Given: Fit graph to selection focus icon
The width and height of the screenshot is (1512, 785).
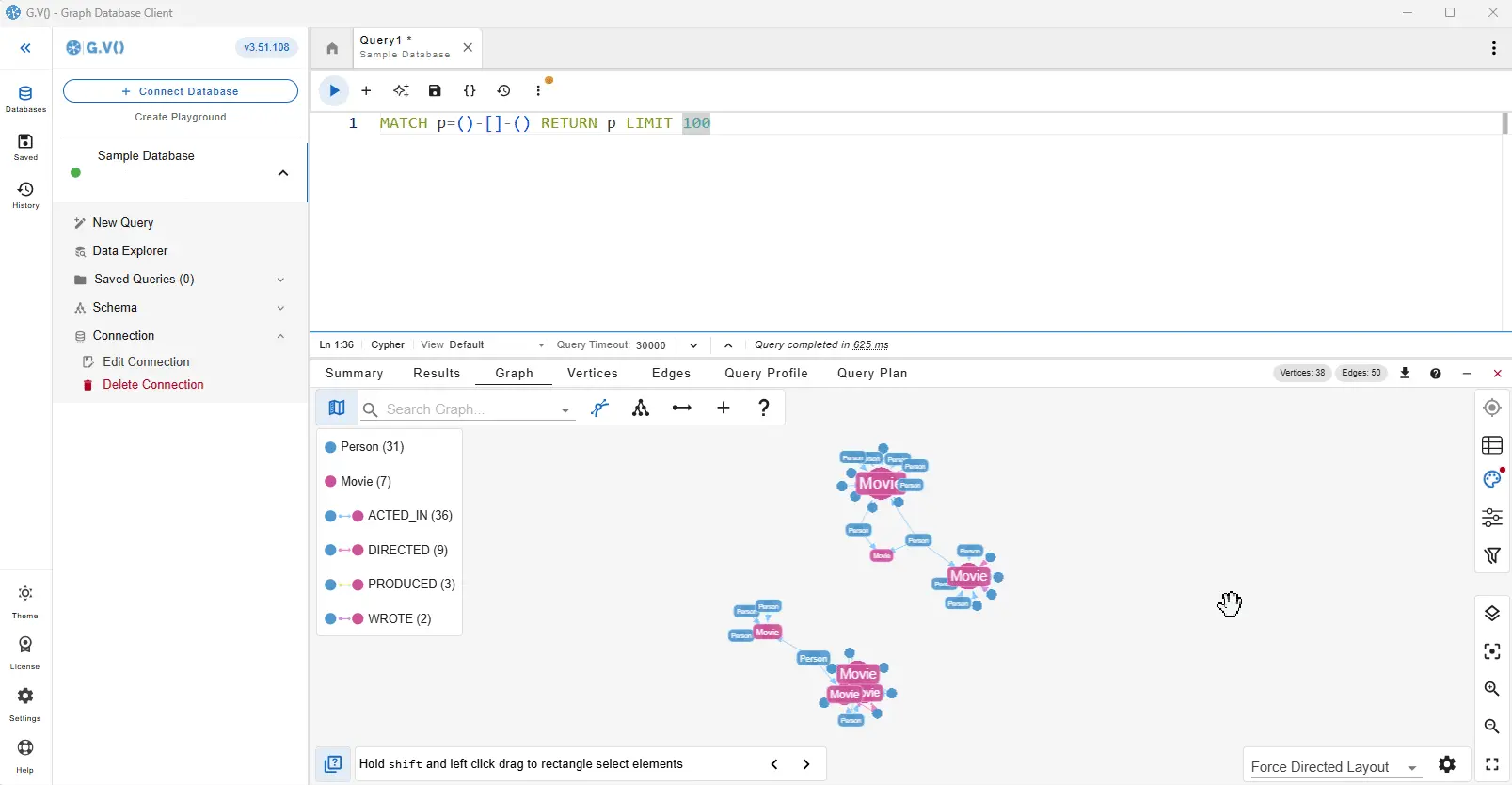Looking at the screenshot, I should pos(1492,651).
